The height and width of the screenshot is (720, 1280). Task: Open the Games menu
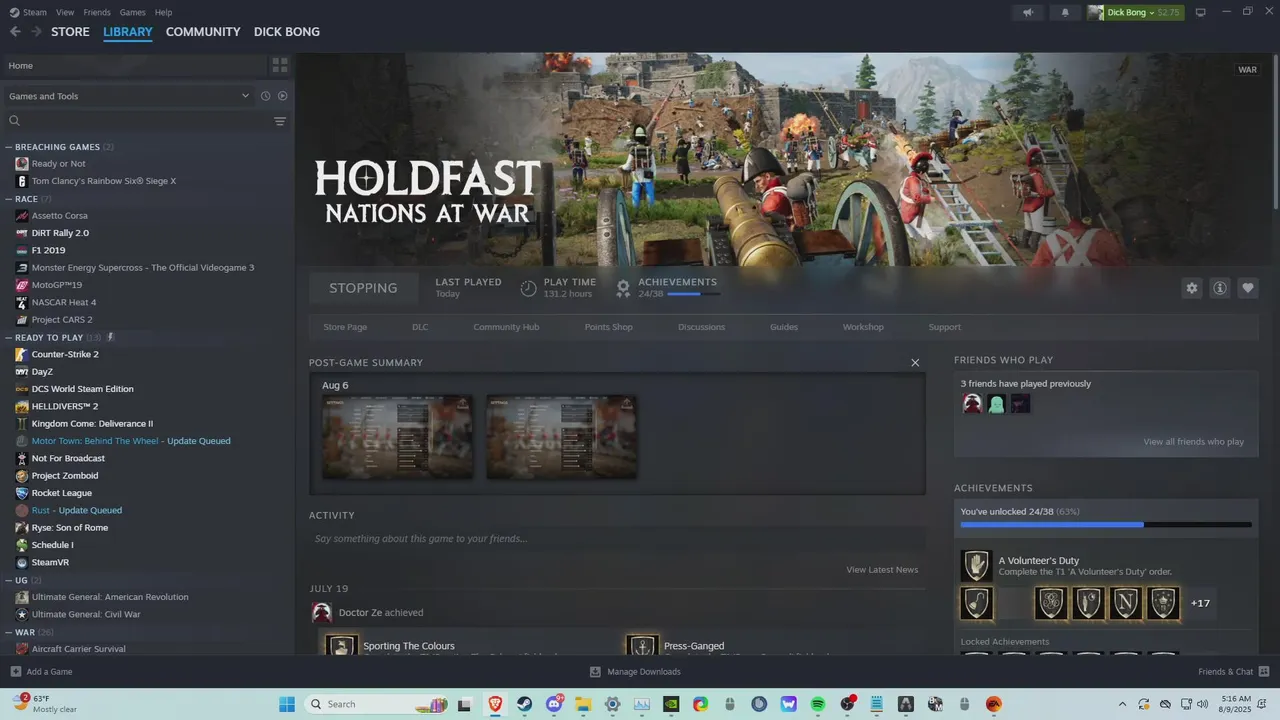[132, 12]
